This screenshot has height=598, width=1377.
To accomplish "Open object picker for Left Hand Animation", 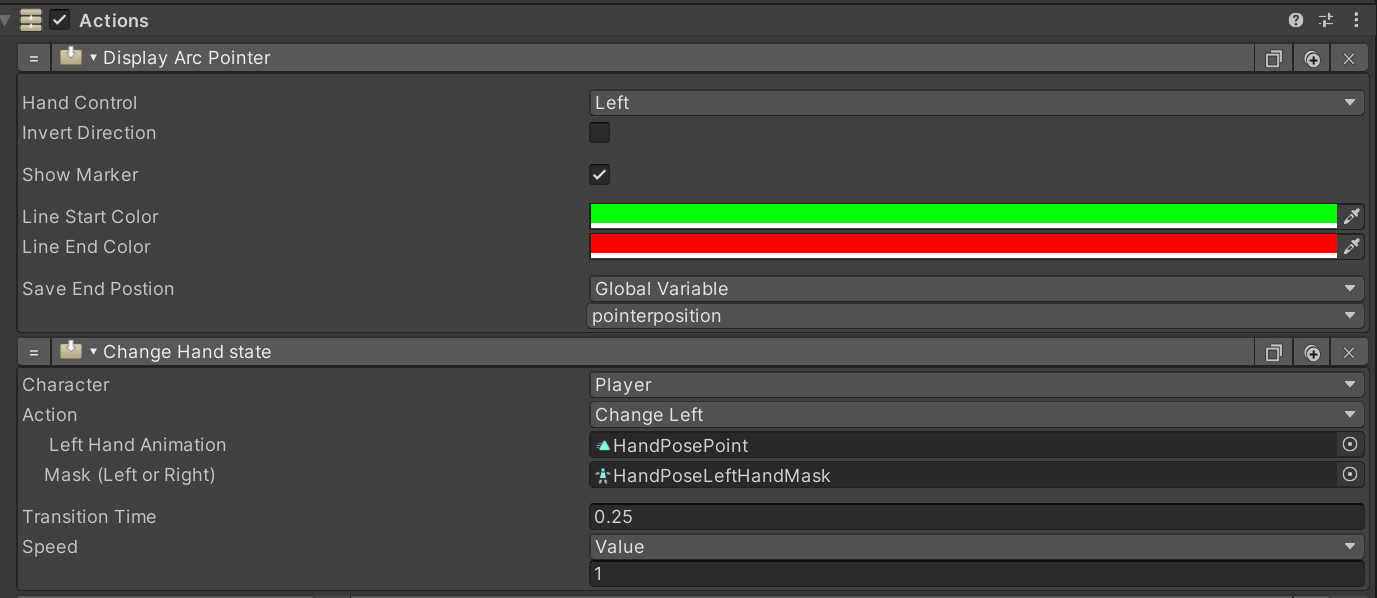I will [x=1350, y=445].
